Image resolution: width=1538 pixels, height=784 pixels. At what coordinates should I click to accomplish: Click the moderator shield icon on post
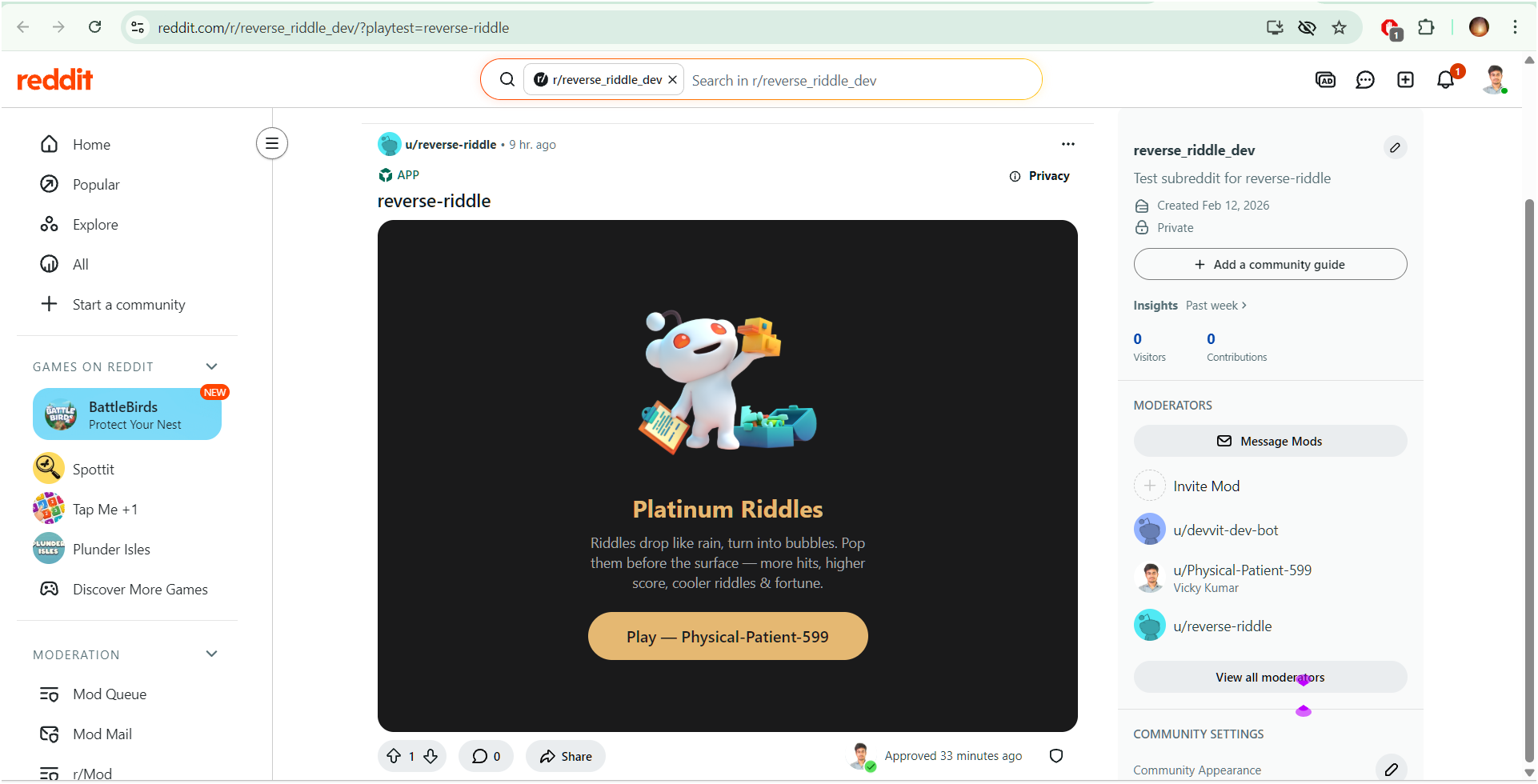tap(1056, 756)
